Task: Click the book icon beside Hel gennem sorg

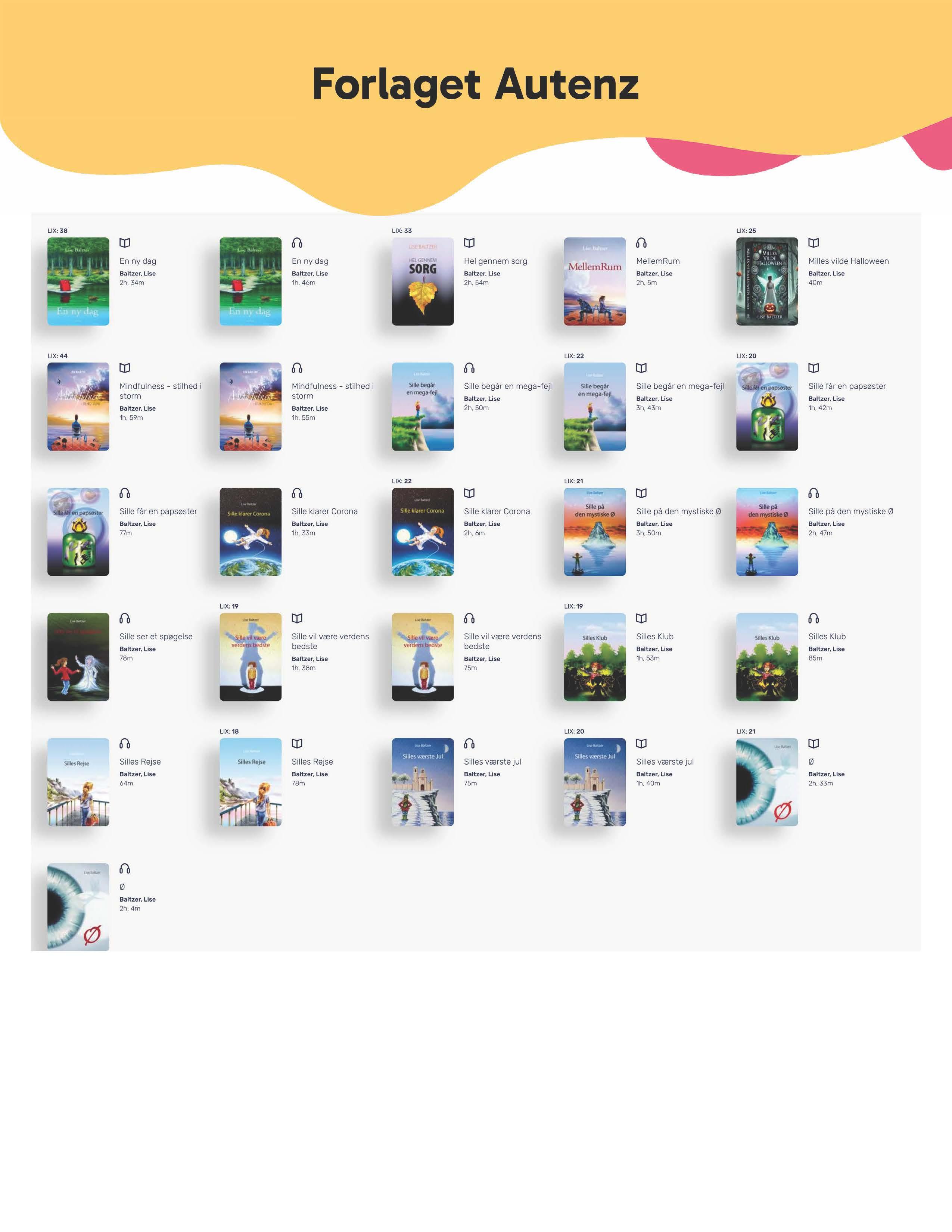Action: point(469,243)
